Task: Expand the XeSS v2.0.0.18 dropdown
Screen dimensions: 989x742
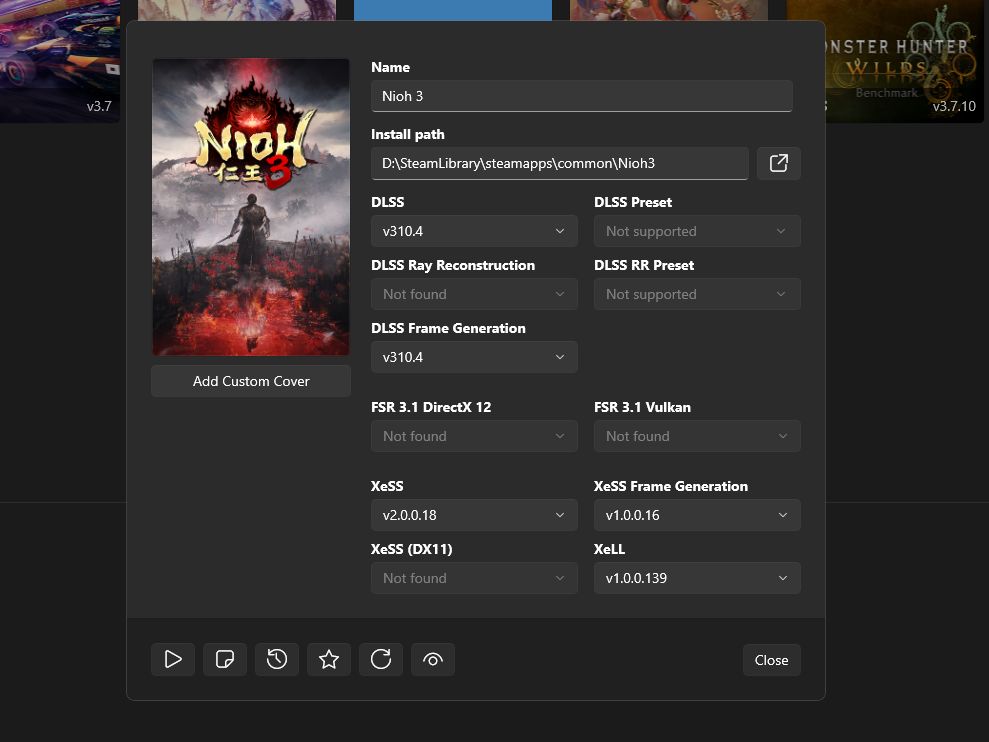Action: pos(474,515)
